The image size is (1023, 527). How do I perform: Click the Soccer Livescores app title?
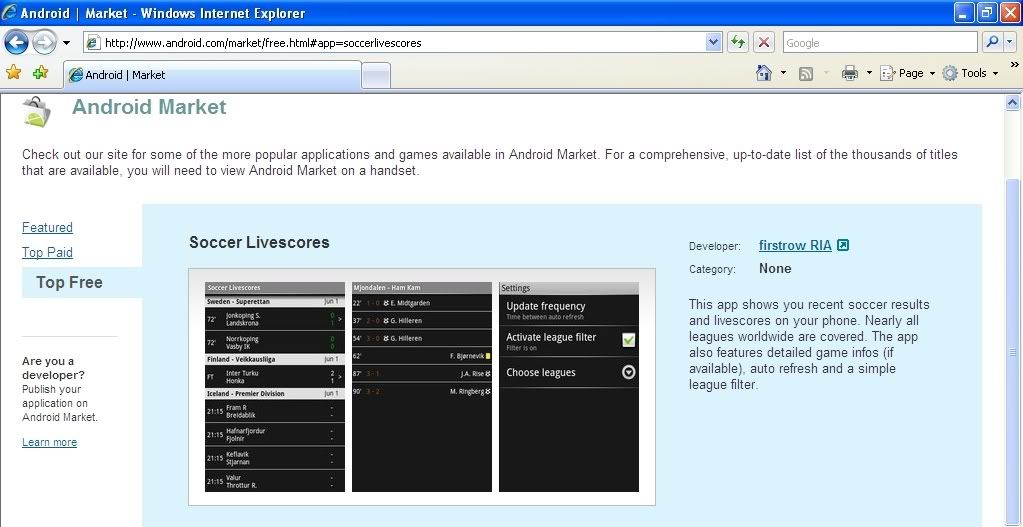click(x=259, y=243)
